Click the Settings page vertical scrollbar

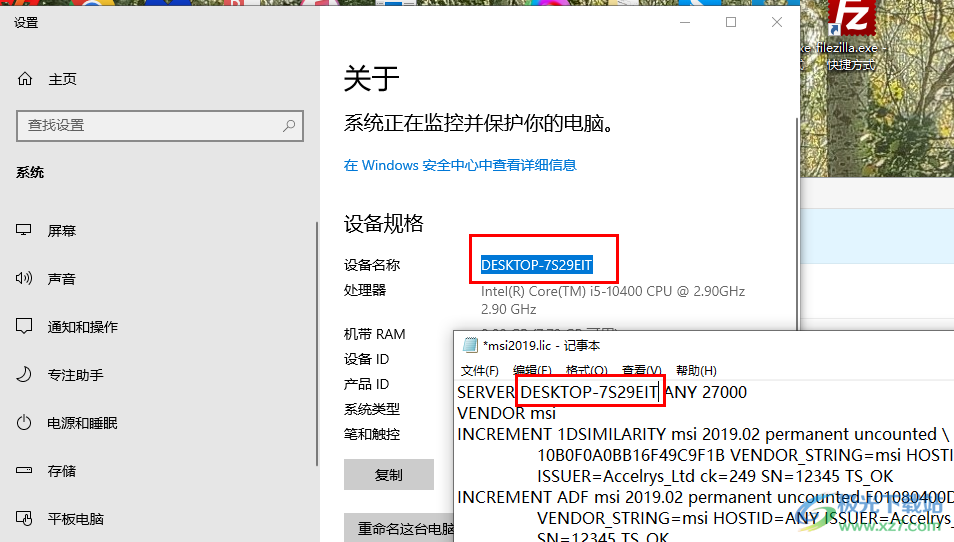point(796,224)
